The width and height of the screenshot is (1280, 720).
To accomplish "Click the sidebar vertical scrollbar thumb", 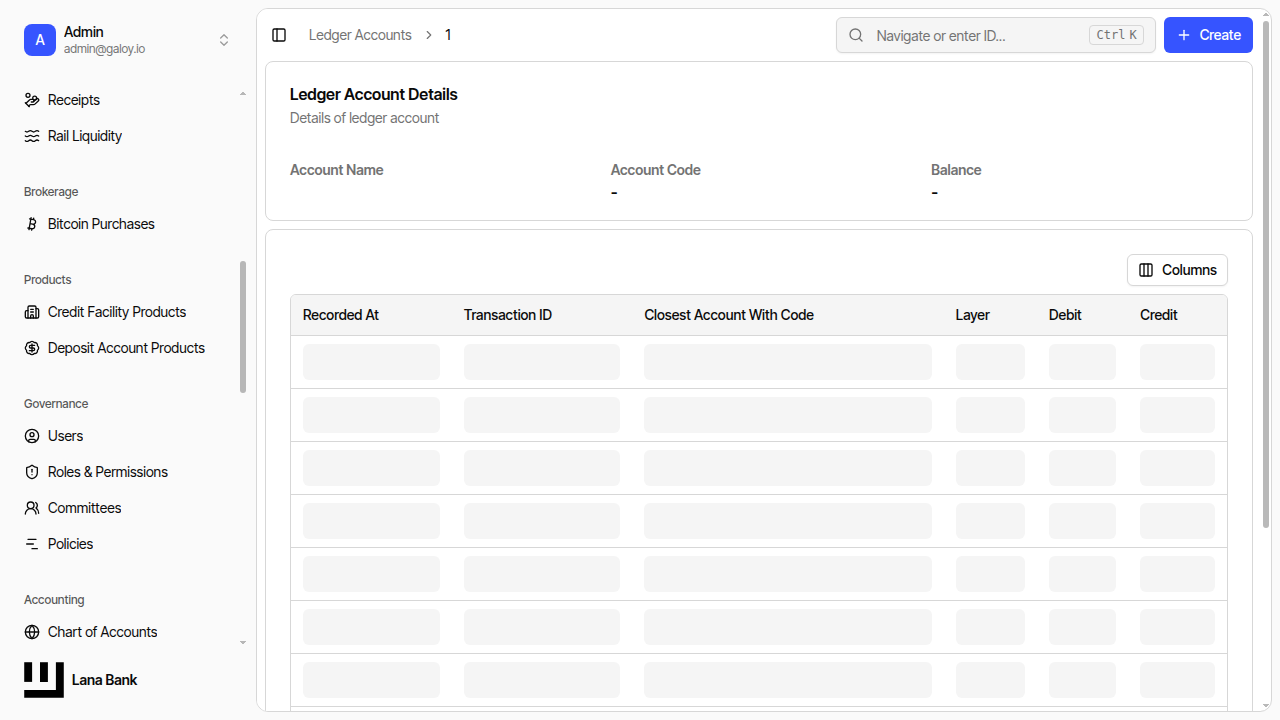I will (243, 327).
